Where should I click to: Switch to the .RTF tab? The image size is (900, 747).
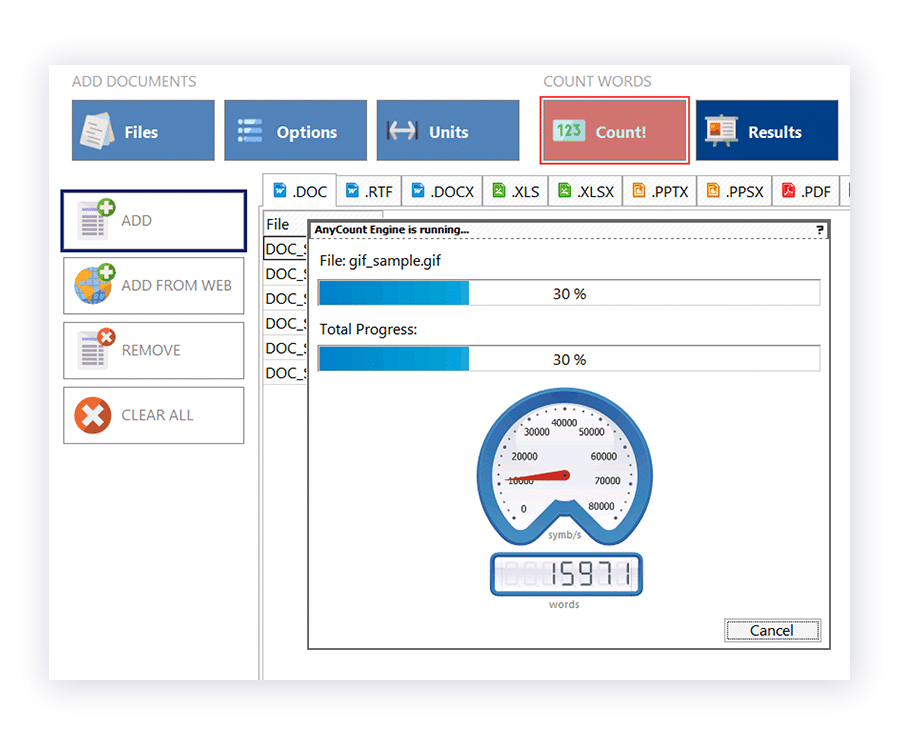370,191
